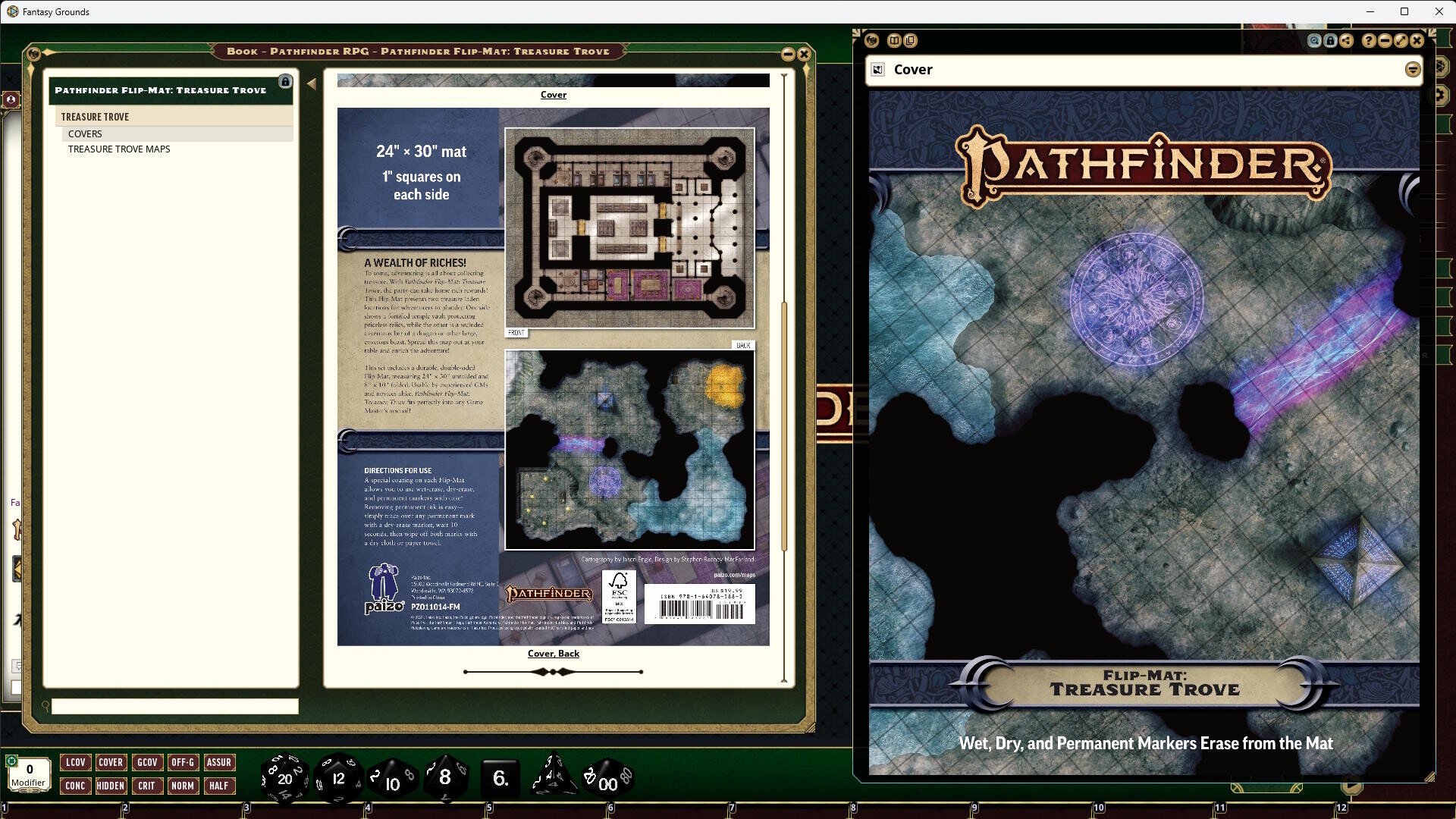This screenshot has height=819, width=1456.
Task: Select COVERS in the book index
Action: coord(177,133)
